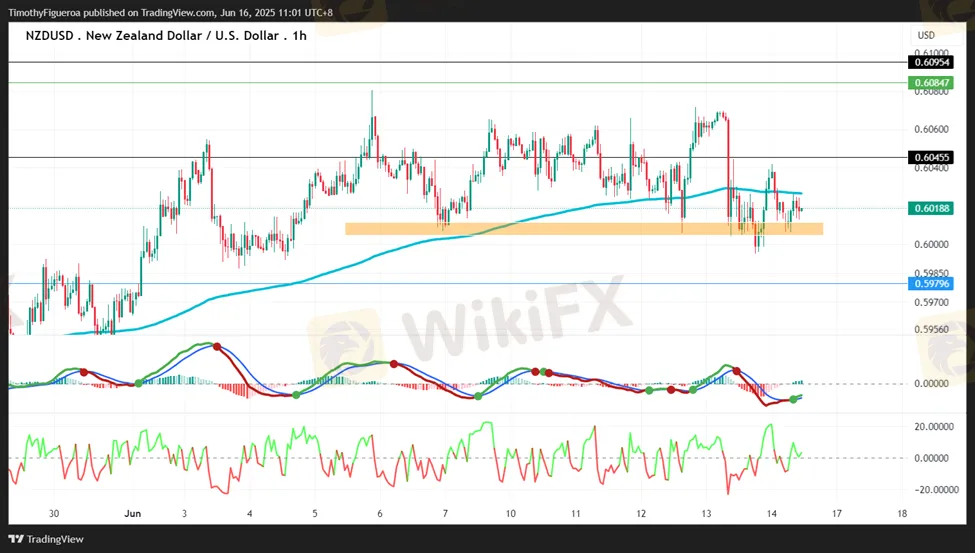Click the date 30 on the time axis

click(54, 513)
